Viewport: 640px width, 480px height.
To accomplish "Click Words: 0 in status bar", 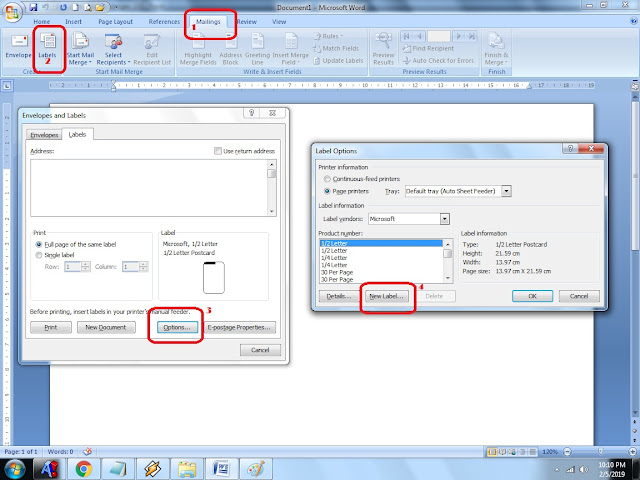I will coord(60,451).
